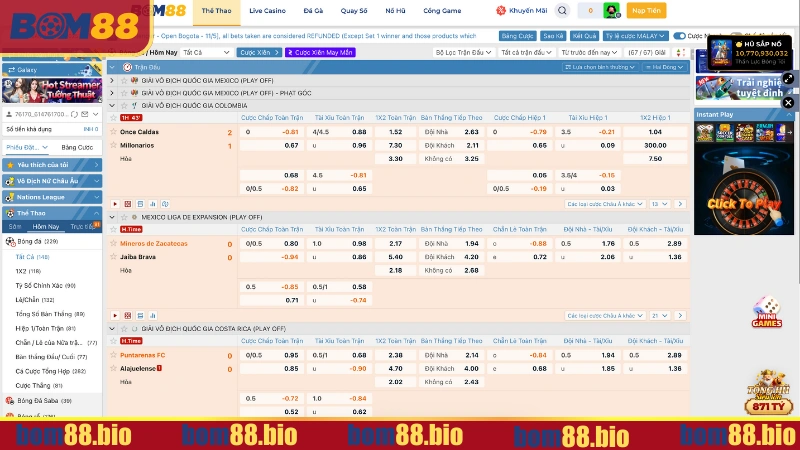Close the floating promo widget with X

click(788, 103)
